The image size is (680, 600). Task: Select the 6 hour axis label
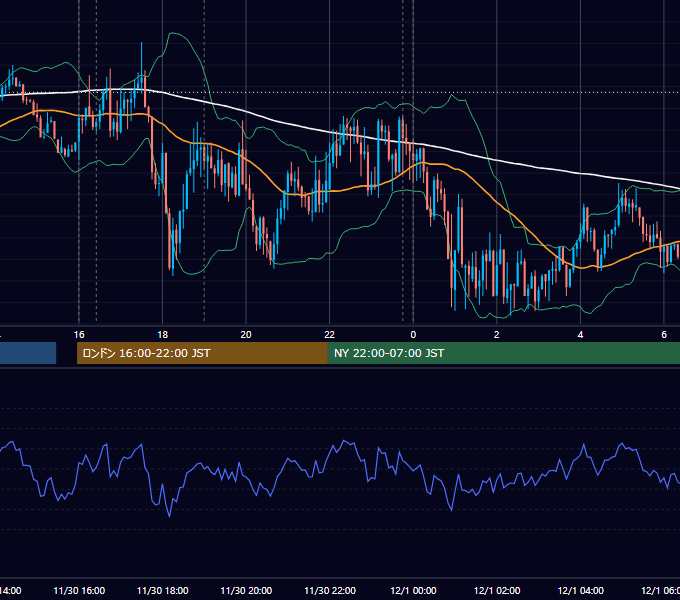pos(664,335)
